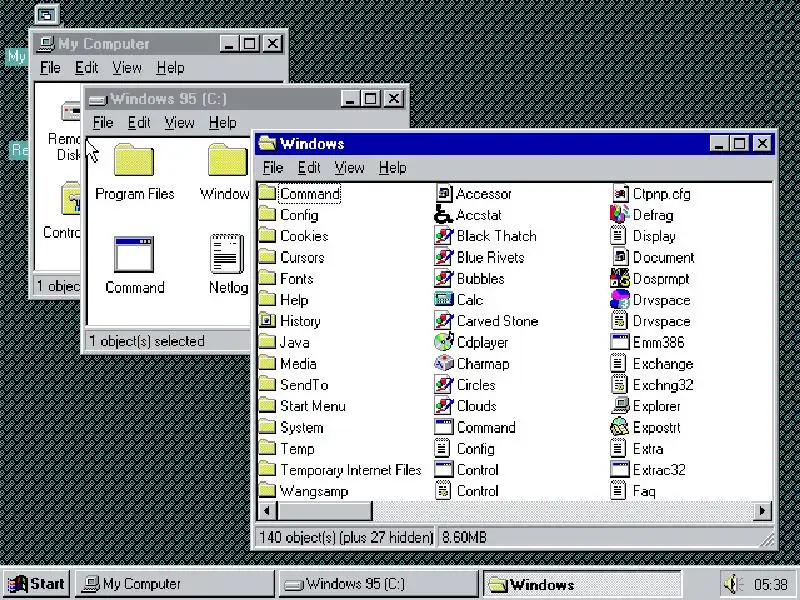The image size is (800, 600).
Task: Switch to Windows 95 (C:) taskbar button
Action: point(378,584)
